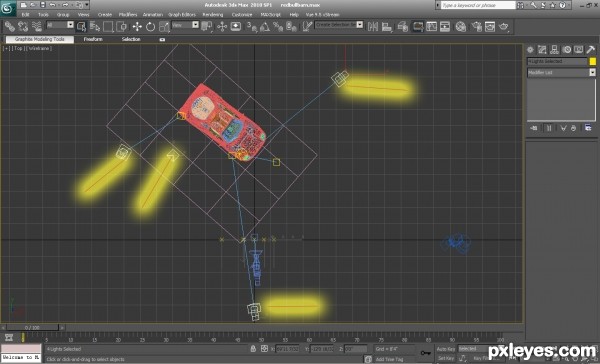Pick the Rectangular Selection Region tool
Viewport: 600px width, 364px height.
pyautogui.click(x=108, y=26)
